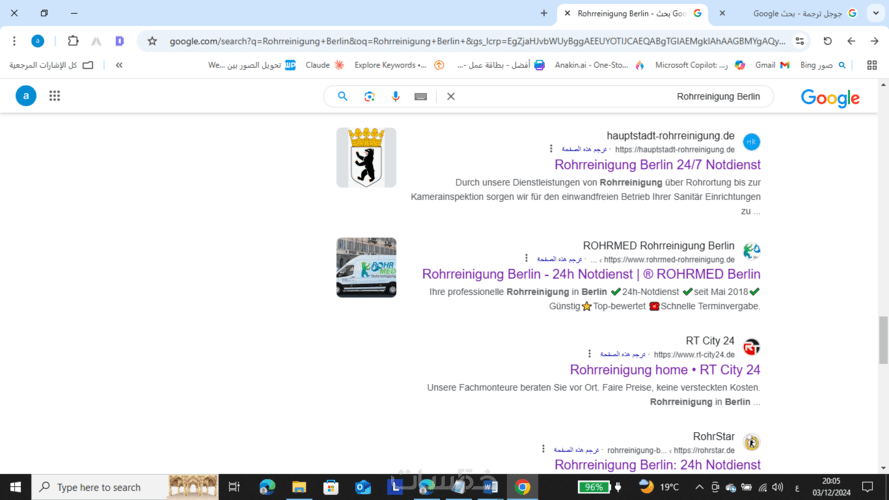889x500 pixels.
Task: Open the tab search dropdown arrow
Action: [876, 13]
